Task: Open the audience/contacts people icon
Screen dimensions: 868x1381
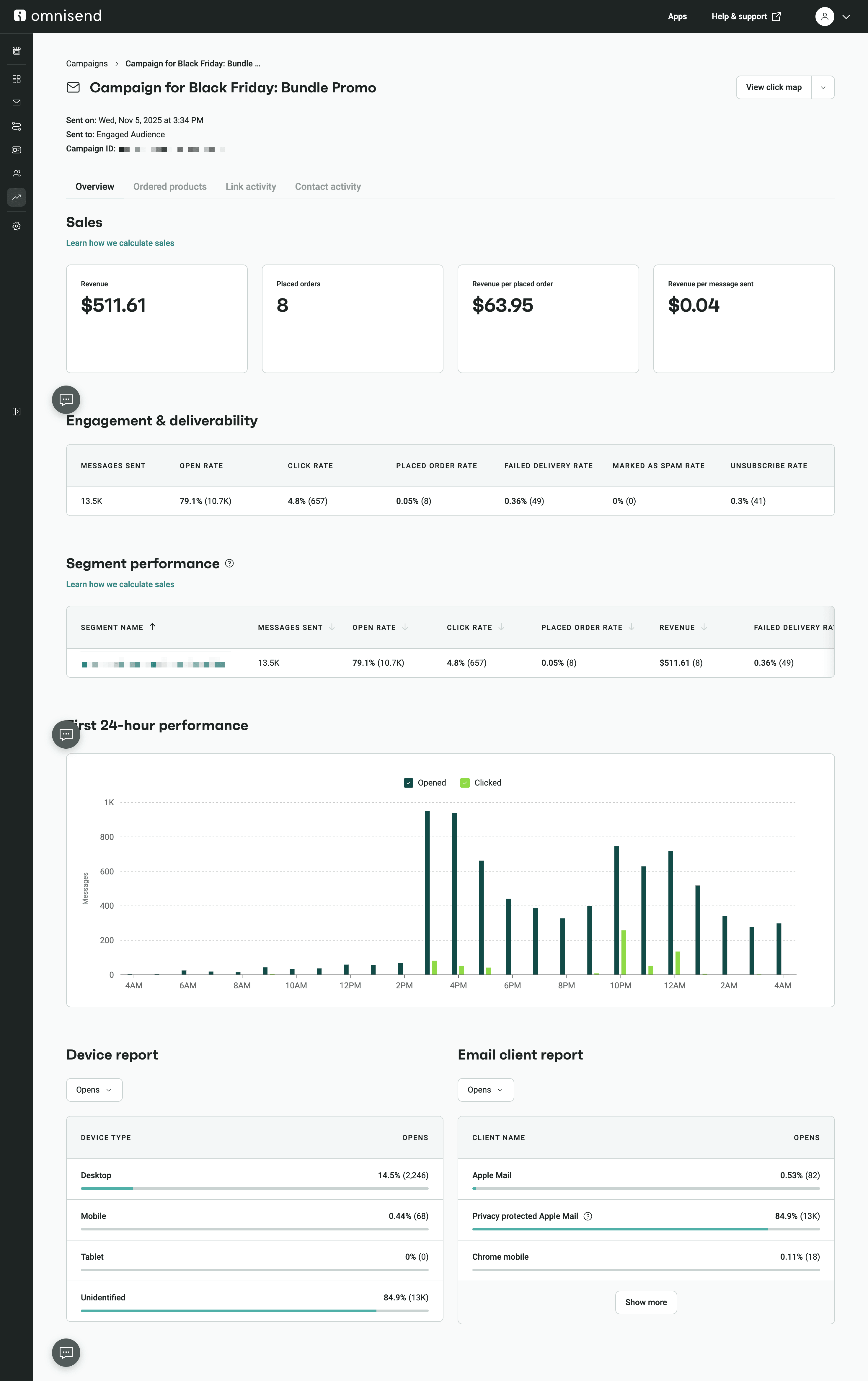Action: click(16, 173)
